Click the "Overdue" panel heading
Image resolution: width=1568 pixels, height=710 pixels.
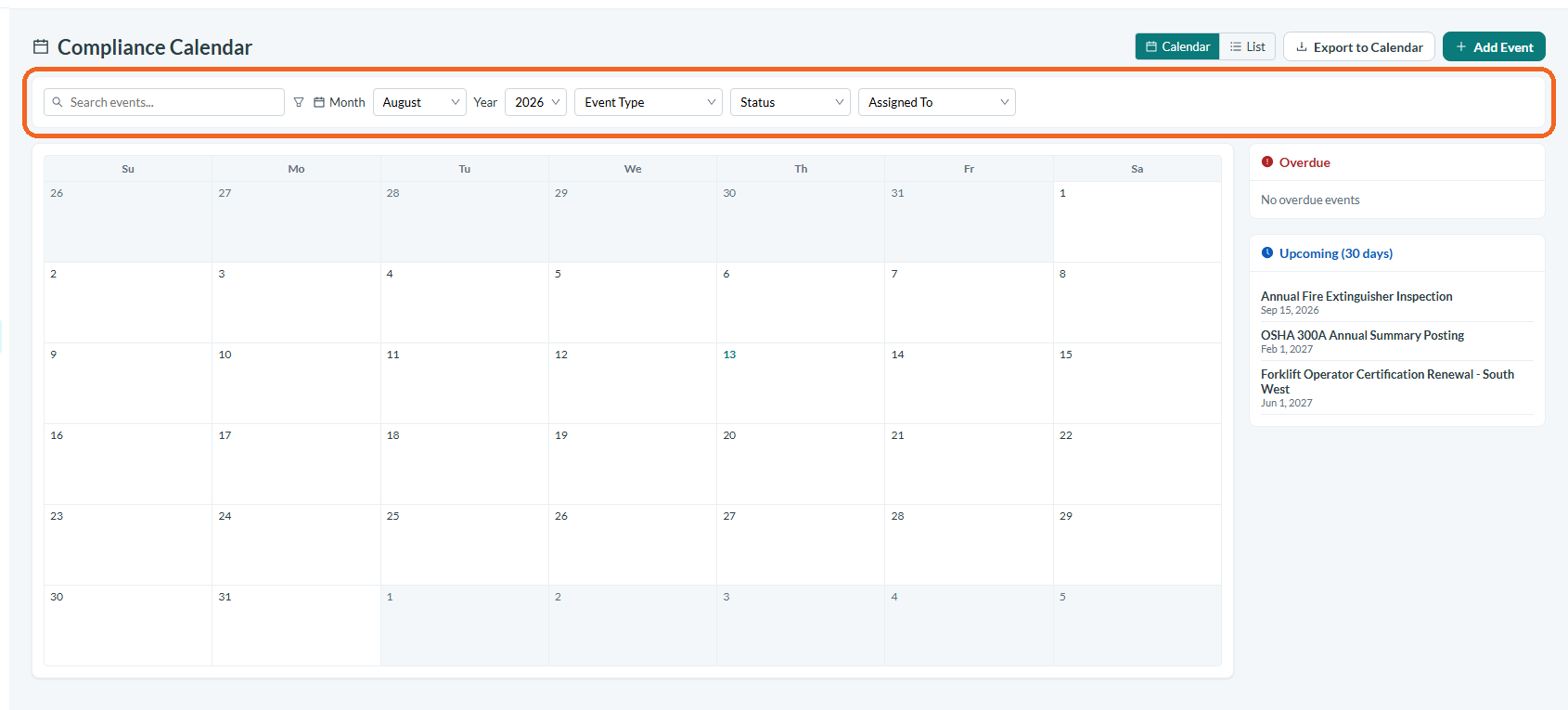[x=1305, y=162]
